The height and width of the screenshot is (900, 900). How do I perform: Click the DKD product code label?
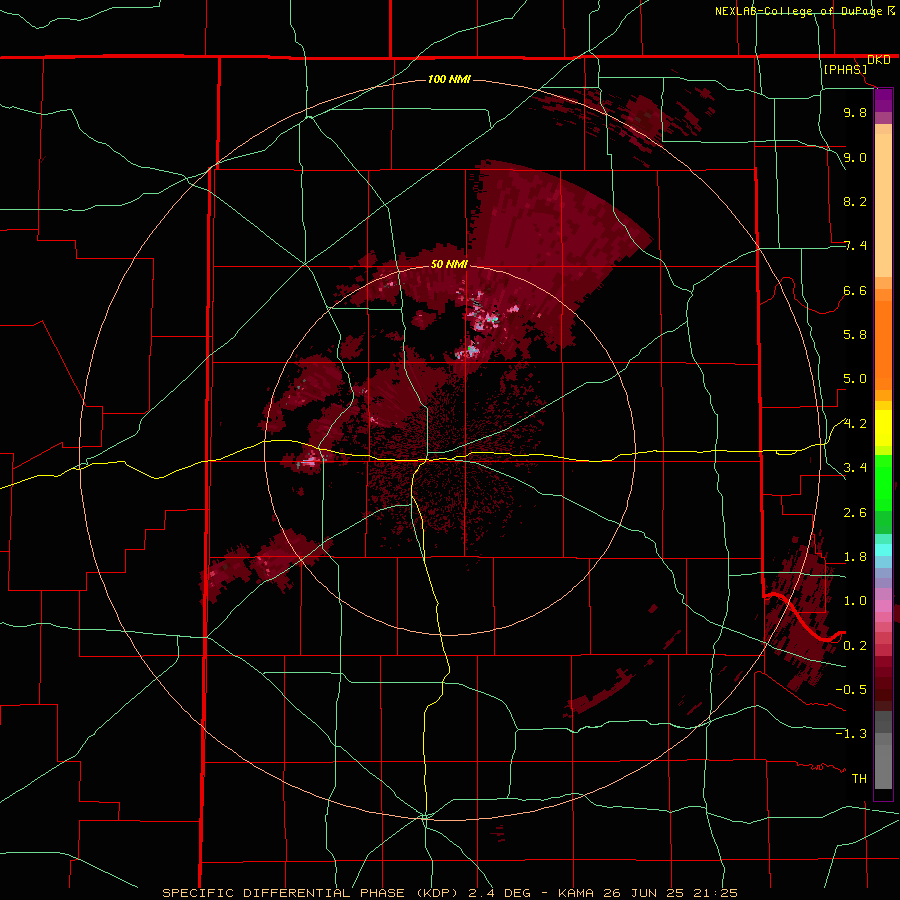pyautogui.click(x=878, y=60)
